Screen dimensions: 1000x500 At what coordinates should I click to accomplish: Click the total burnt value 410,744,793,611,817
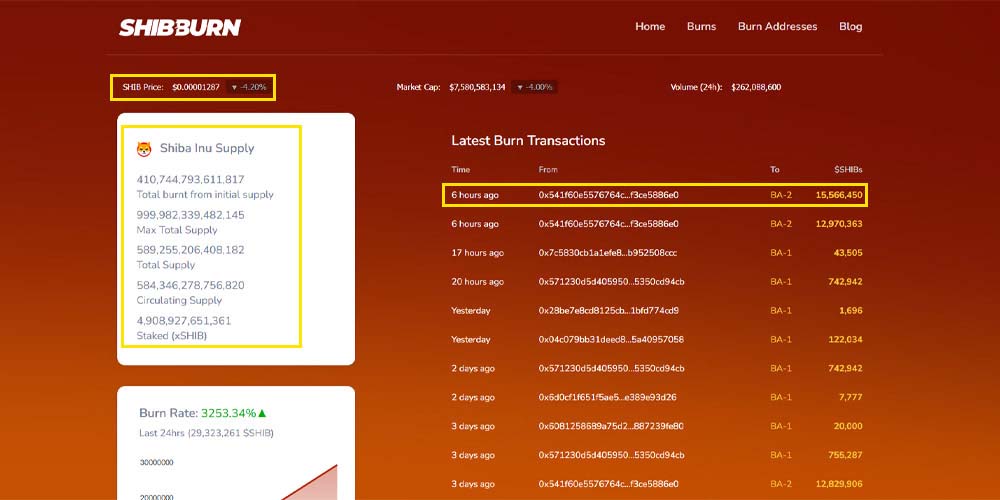click(190, 180)
